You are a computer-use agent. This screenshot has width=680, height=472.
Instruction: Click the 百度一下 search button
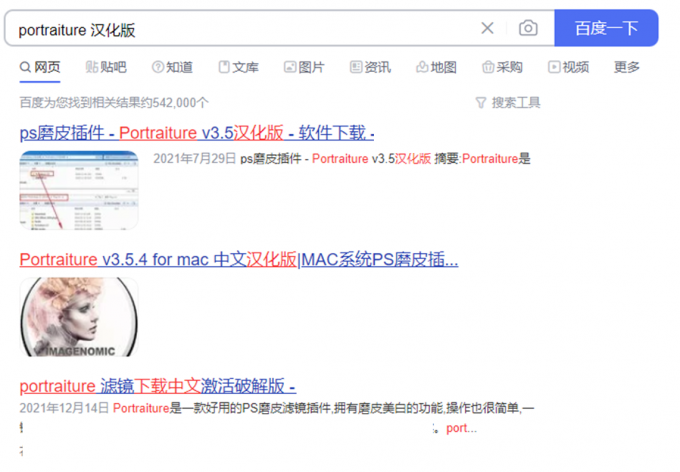tap(606, 28)
